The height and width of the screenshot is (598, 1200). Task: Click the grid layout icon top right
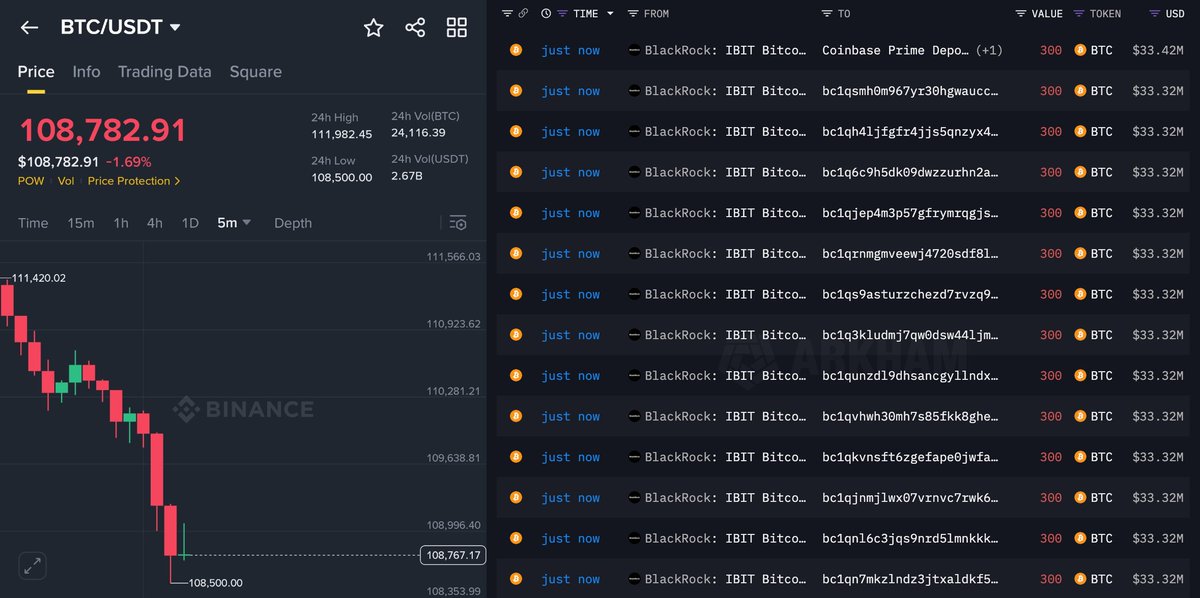pos(456,28)
